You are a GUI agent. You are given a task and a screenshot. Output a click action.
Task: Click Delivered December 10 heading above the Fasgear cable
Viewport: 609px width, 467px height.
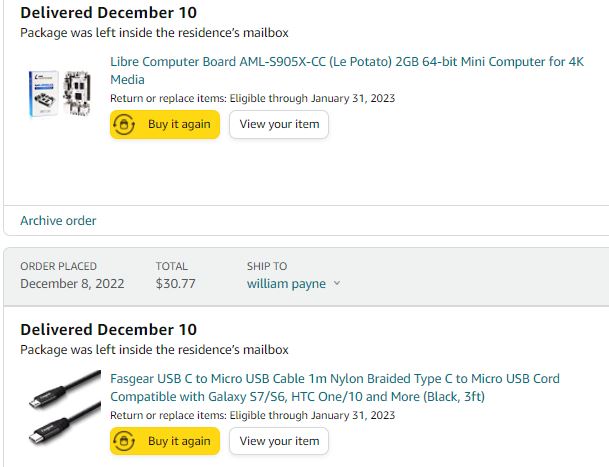point(108,330)
